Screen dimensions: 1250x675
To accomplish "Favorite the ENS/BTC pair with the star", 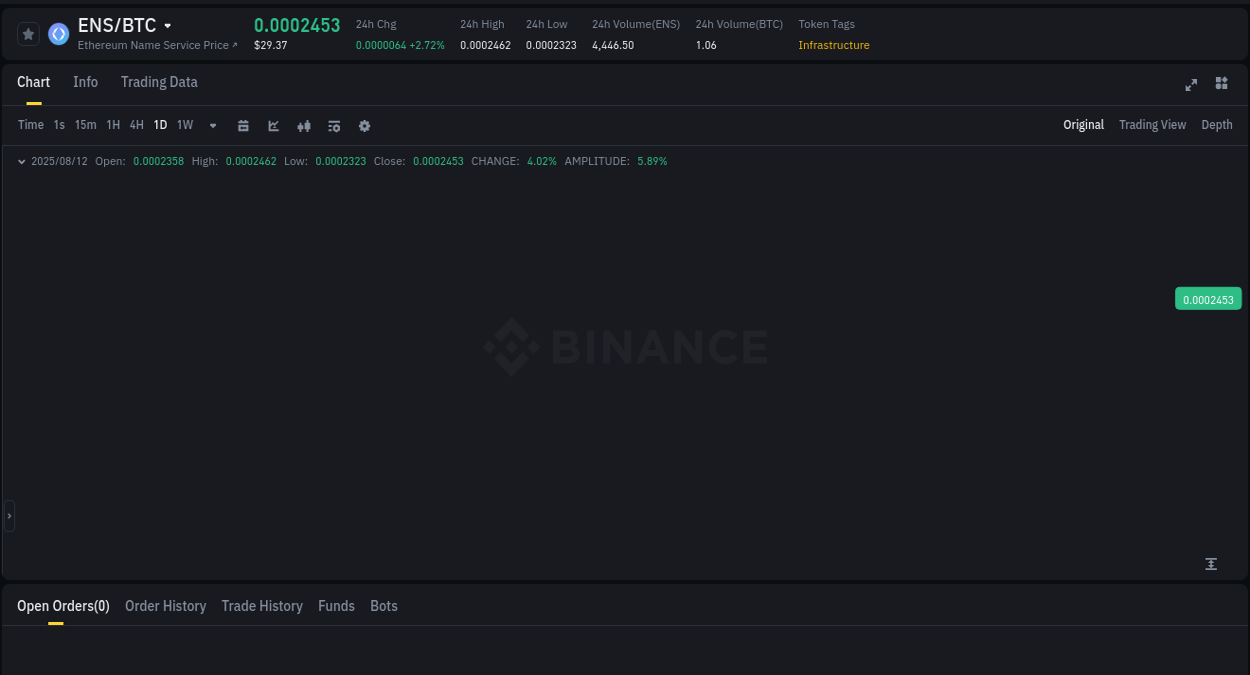I will (x=28, y=33).
